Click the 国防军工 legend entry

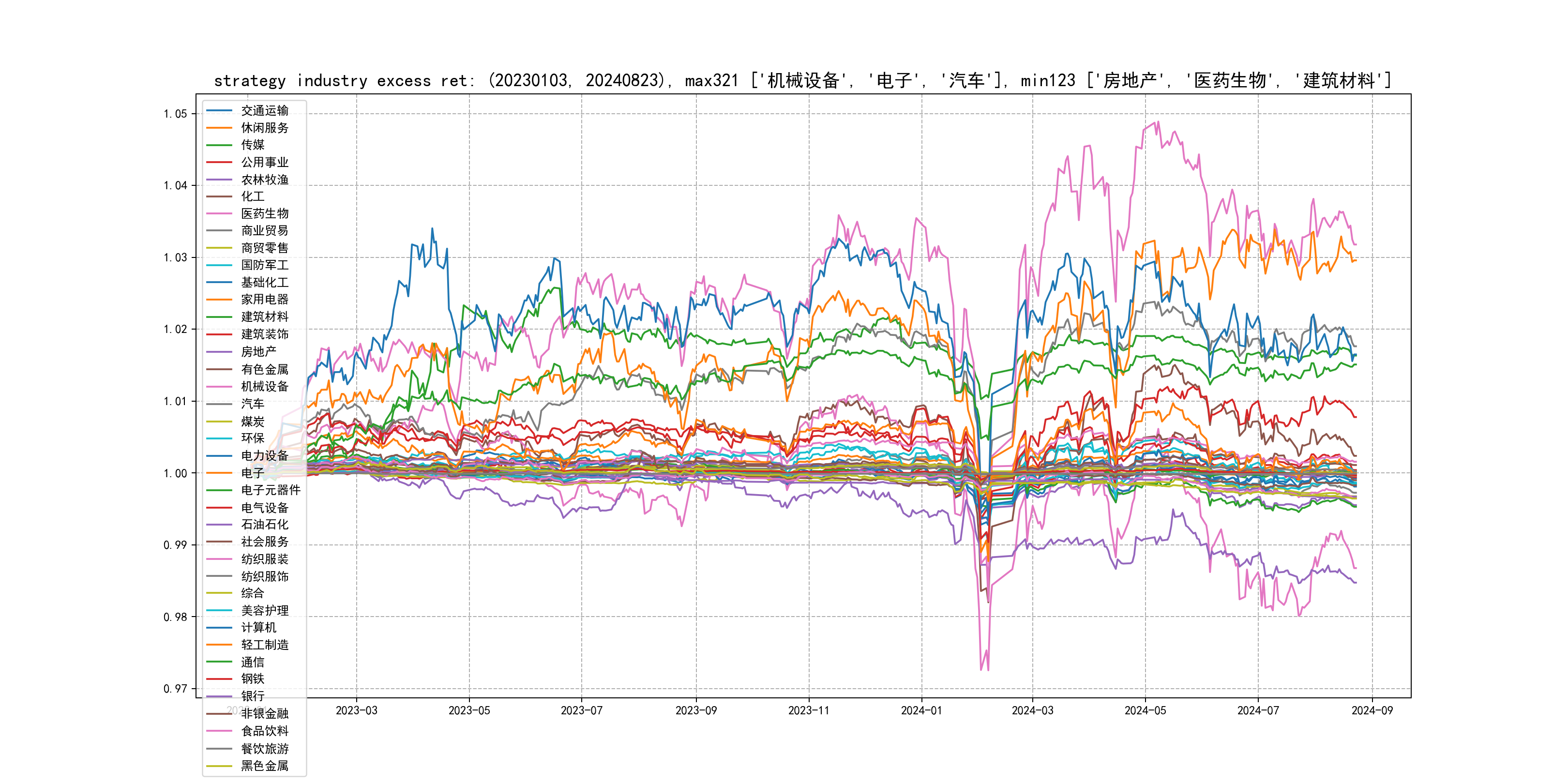pos(264,265)
